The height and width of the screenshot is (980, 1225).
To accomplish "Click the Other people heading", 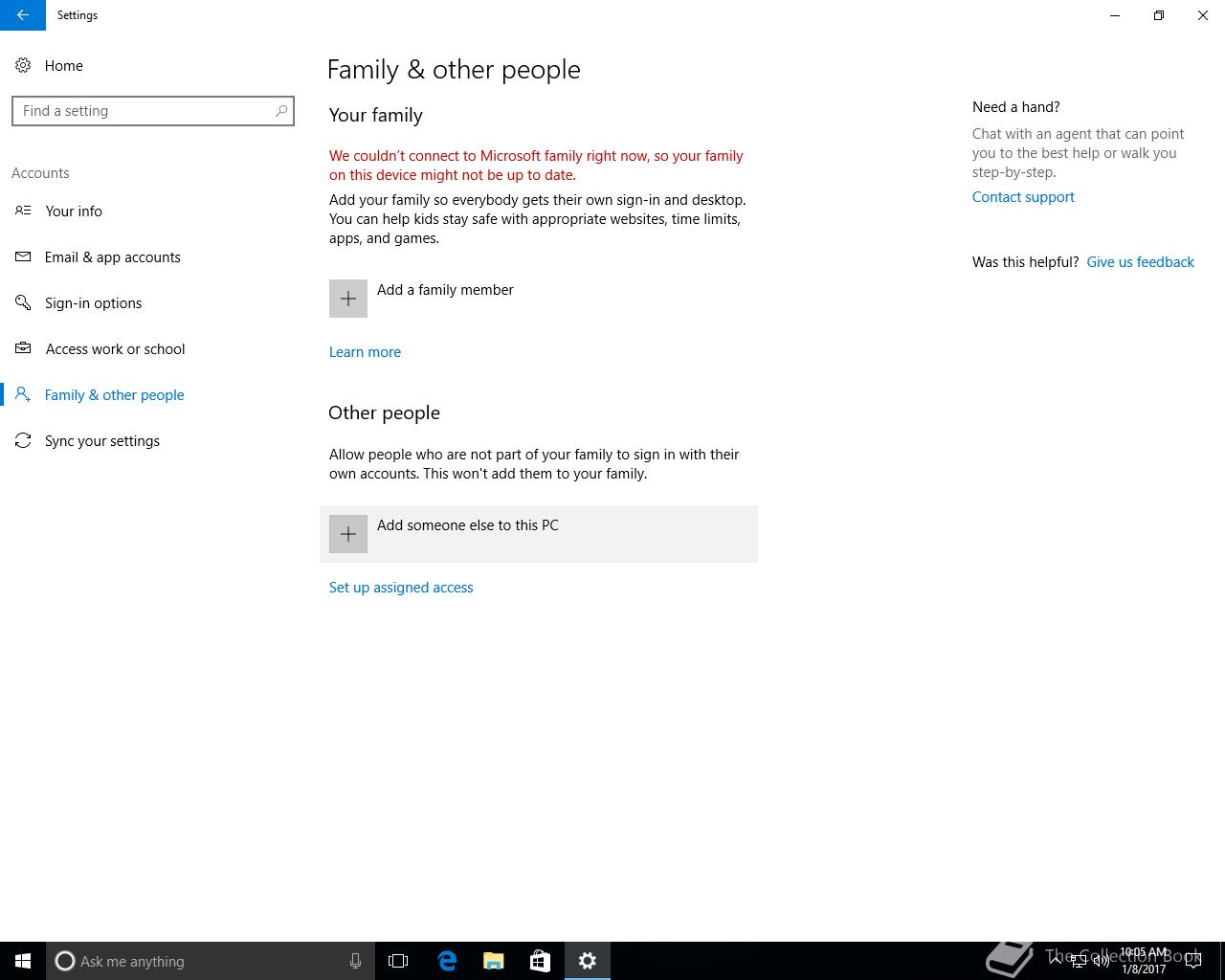I will (384, 412).
